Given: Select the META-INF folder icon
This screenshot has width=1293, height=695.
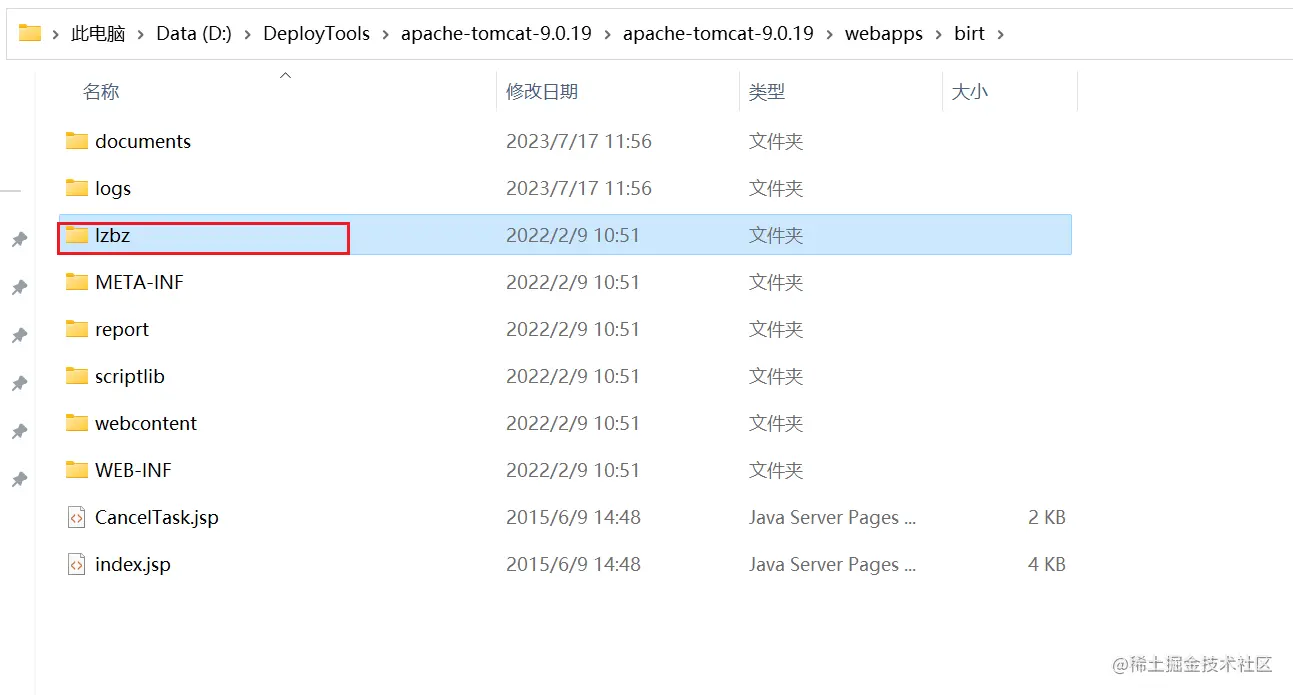Looking at the screenshot, I should (x=77, y=282).
